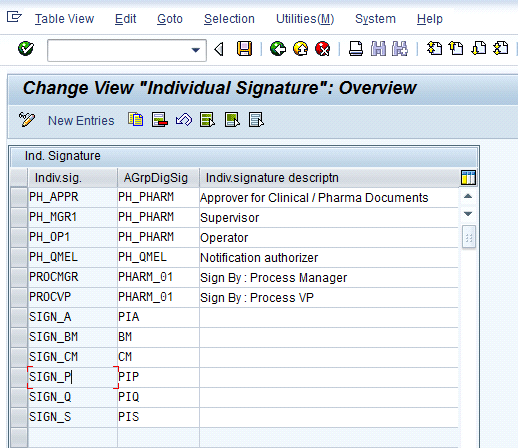Click the table scroll down arrow
The height and width of the screenshot is (448, 518).
(468, 214)
